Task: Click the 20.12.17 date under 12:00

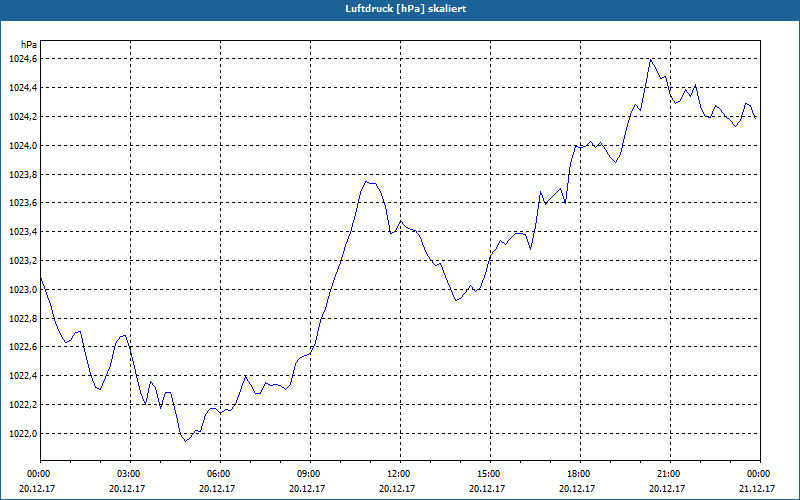Action: point(397,488)
